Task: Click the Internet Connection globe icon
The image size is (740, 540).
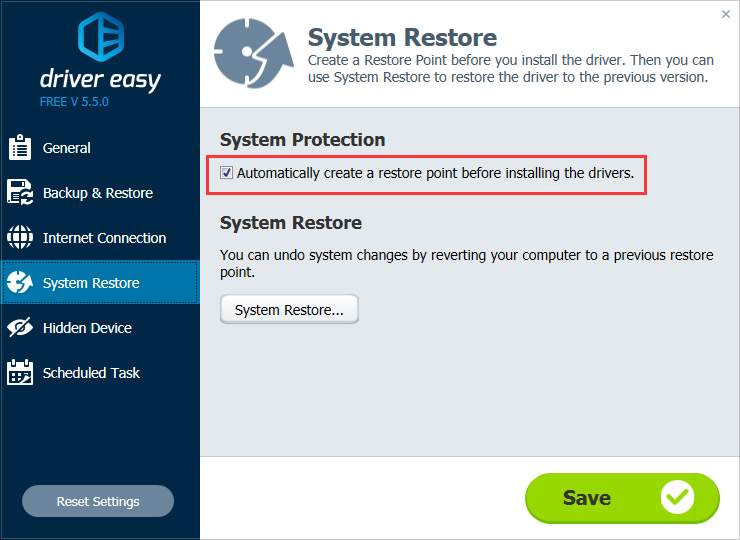Action: 20,237
